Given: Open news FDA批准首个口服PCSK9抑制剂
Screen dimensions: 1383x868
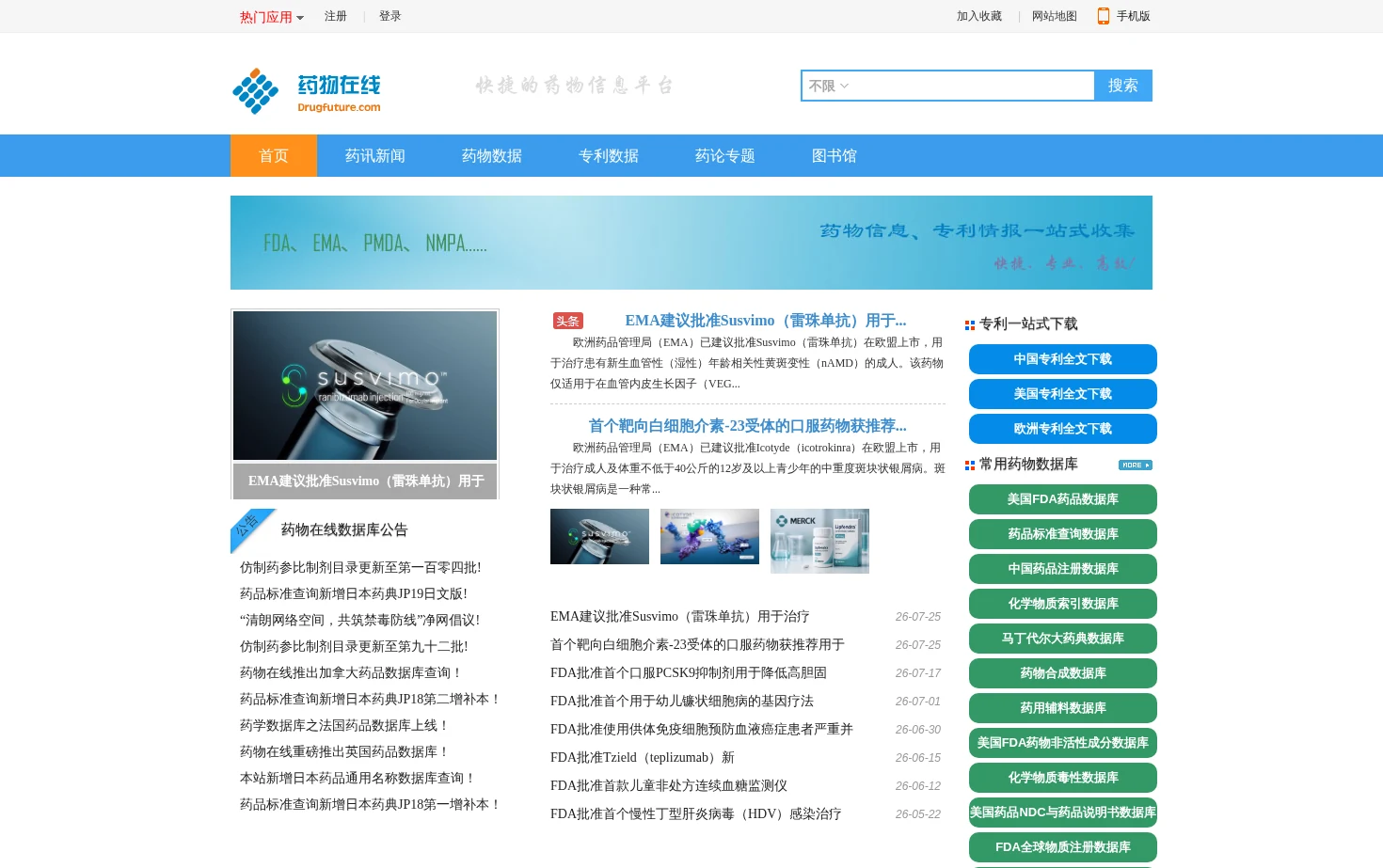Looking at the screenshot, I should [689, 673].
